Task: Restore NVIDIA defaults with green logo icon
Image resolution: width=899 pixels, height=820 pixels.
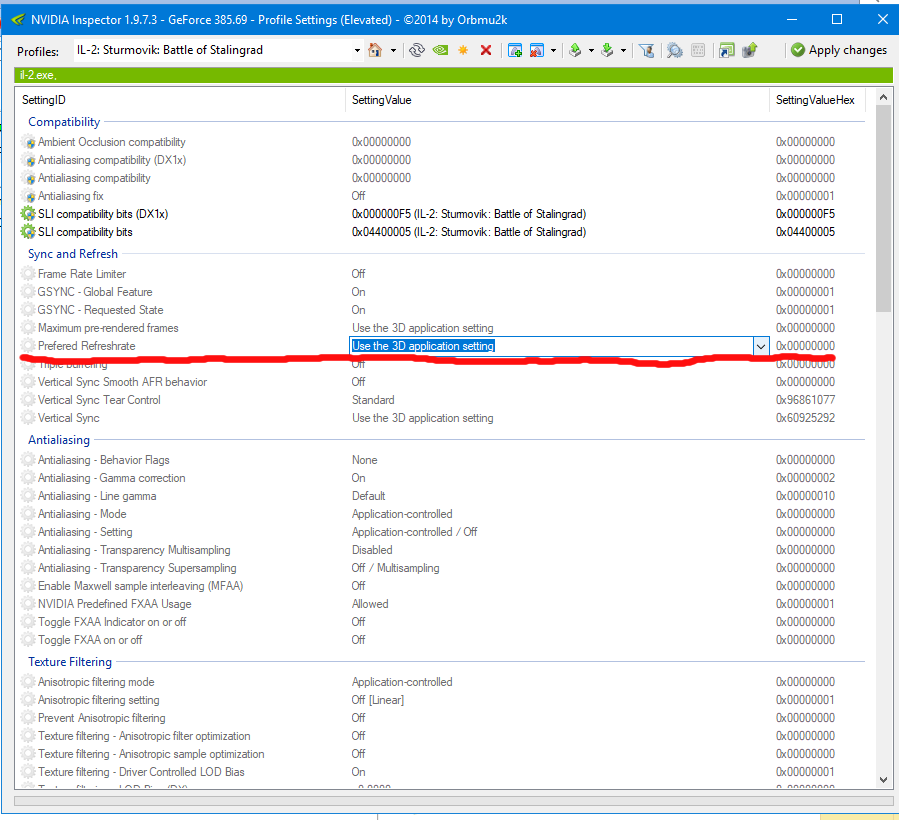Action: [440, 50]
